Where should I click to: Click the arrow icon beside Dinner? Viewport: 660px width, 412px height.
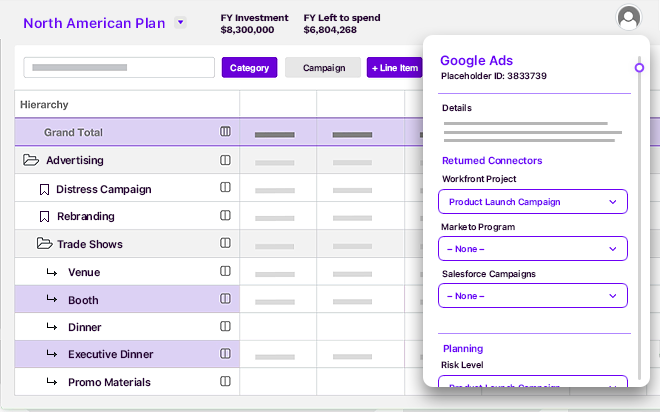(52, 327)
